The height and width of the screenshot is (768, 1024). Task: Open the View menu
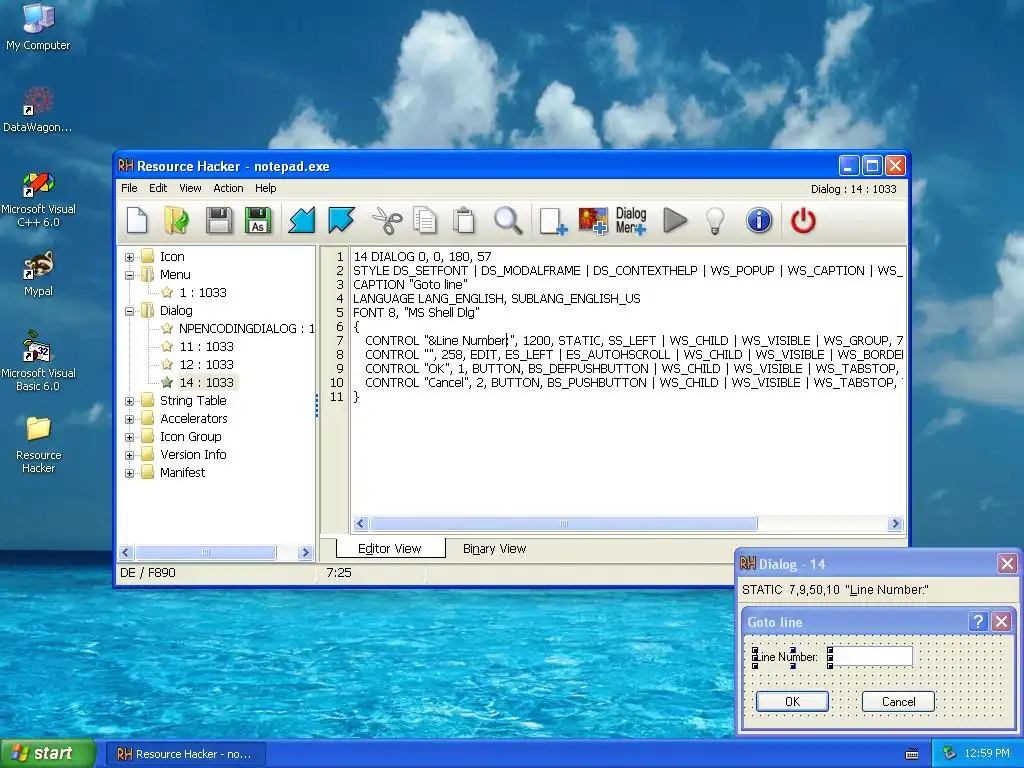[x=190, y=188]
